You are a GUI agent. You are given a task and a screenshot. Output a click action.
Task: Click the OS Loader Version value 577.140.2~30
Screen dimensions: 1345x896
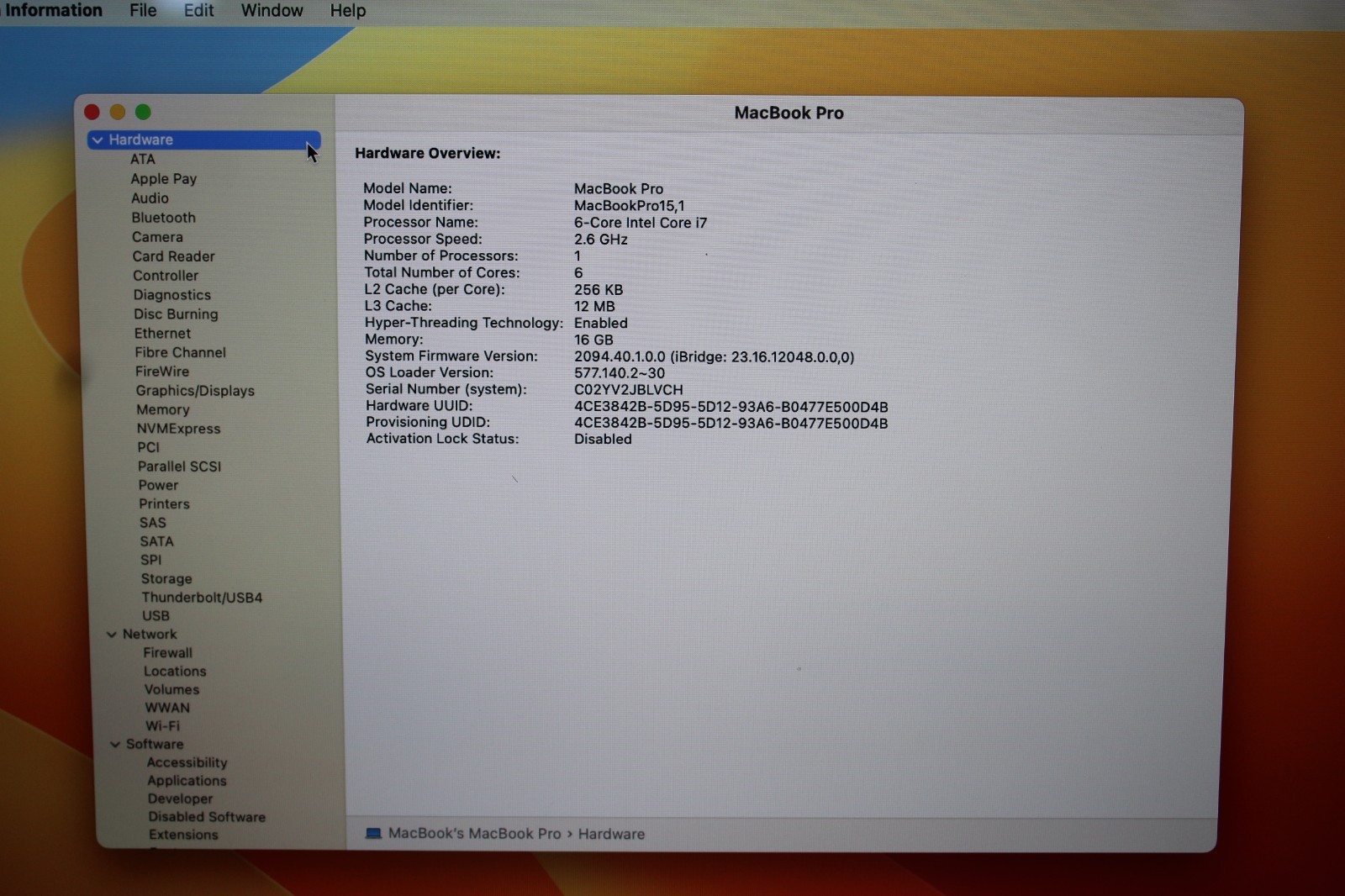(619, 373)
